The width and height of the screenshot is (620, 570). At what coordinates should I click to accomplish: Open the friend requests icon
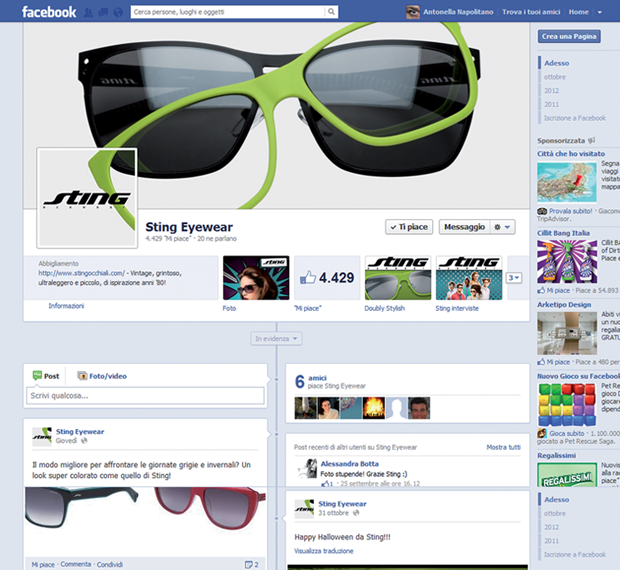tap(90, 12)
